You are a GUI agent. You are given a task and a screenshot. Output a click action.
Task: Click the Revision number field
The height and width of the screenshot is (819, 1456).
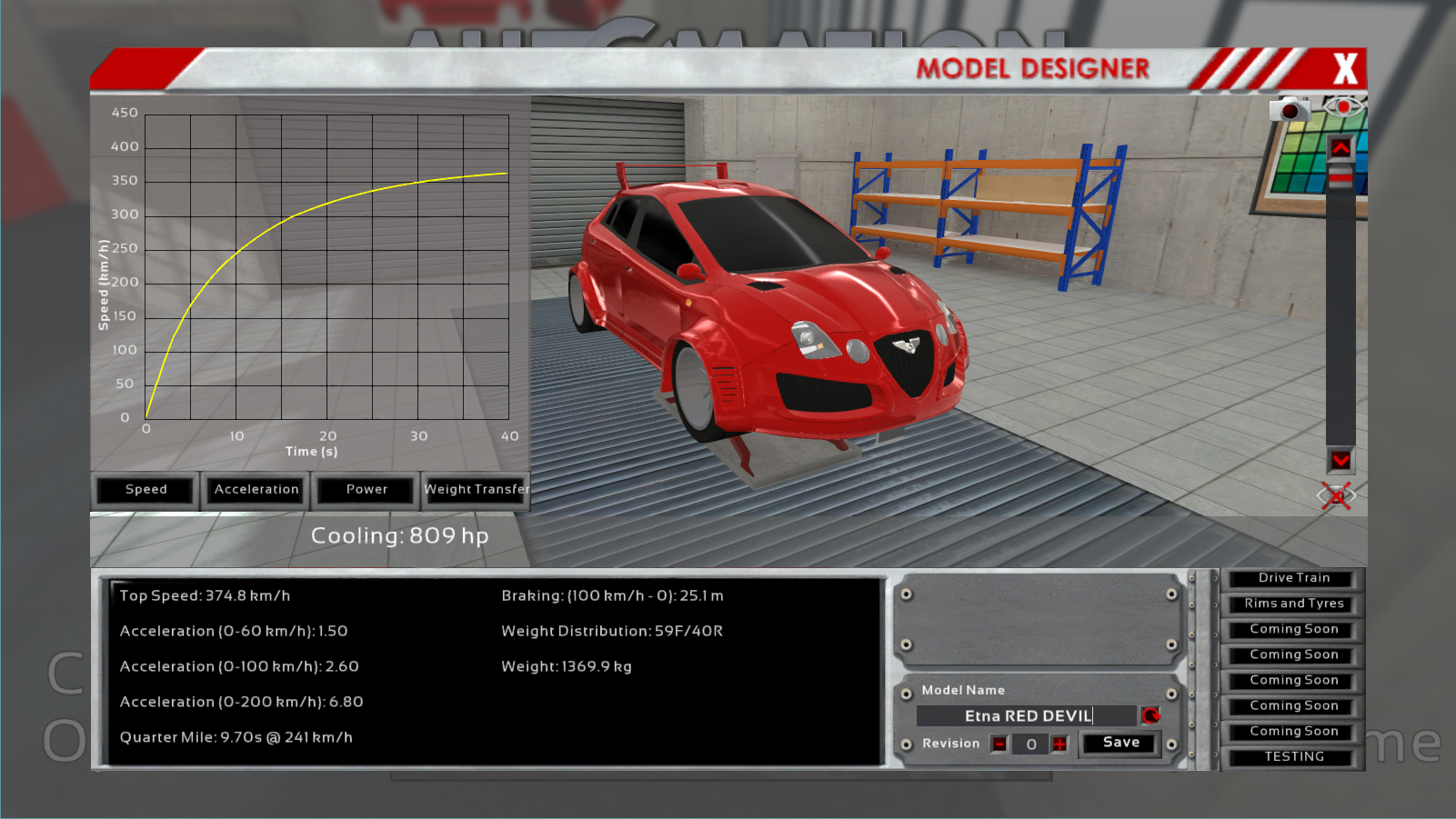tap(1030, 744)
